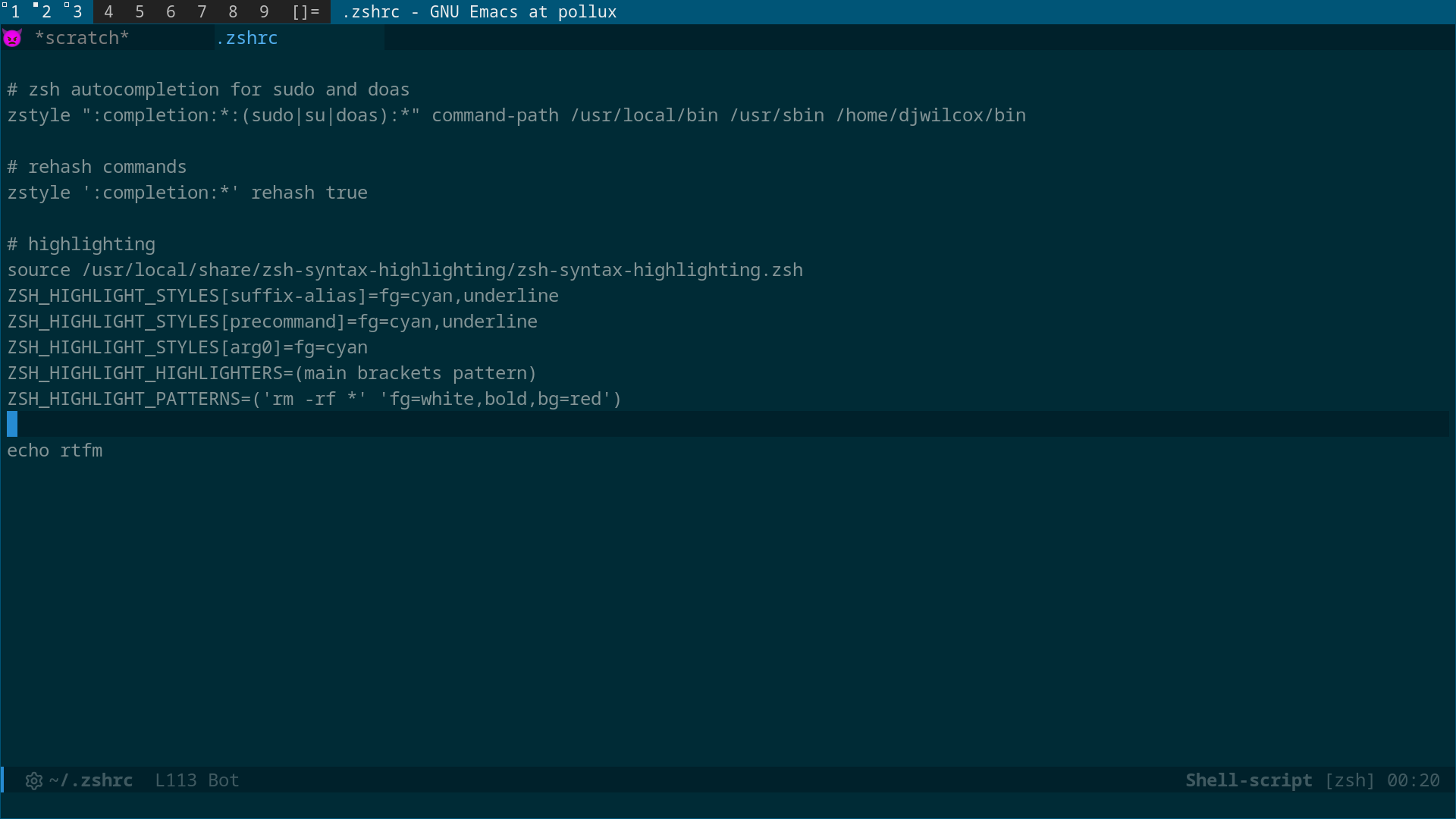
Task: Click the [zsh] shell indicator in mode line
Action: (x=1349, y=780)
